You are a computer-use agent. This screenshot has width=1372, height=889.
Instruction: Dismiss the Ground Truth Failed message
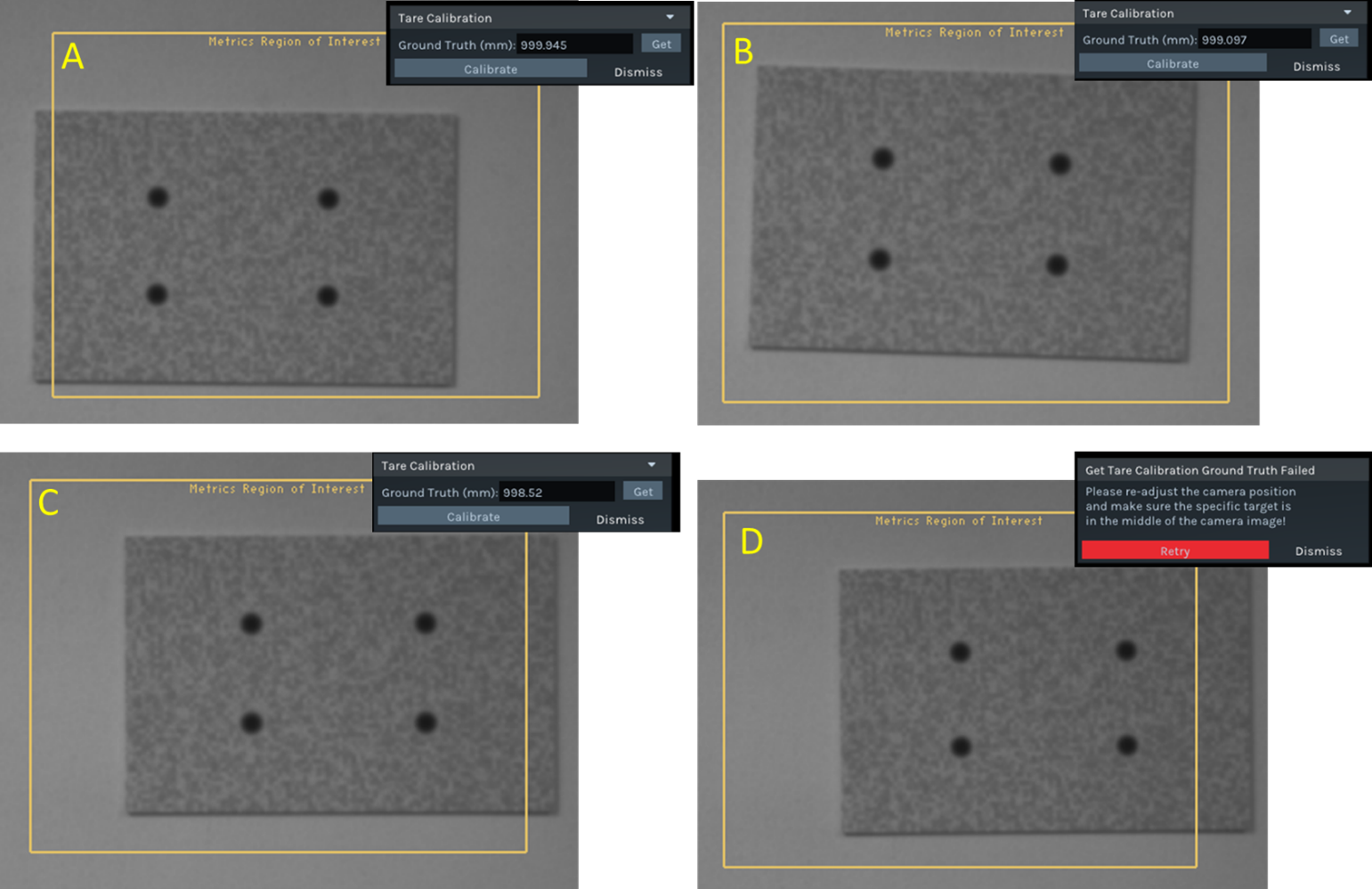1318,551
